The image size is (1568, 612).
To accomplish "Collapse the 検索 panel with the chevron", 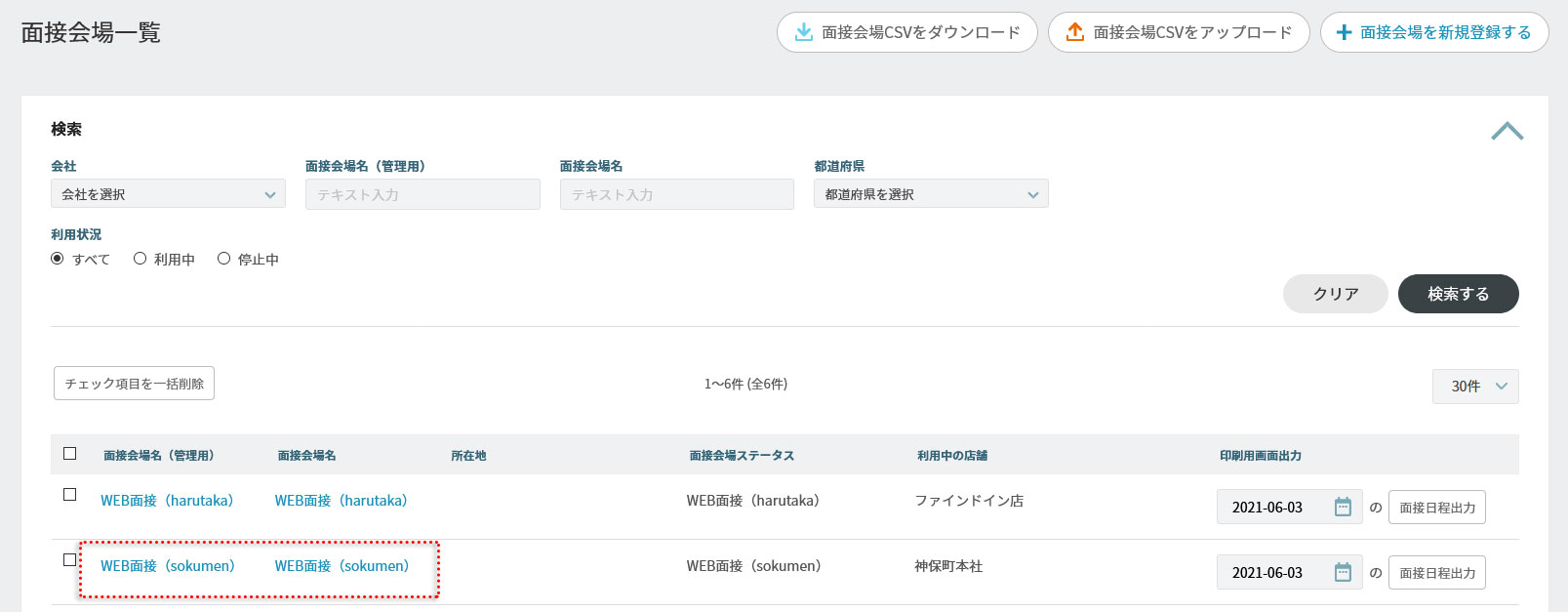I will click(1507, 131).
